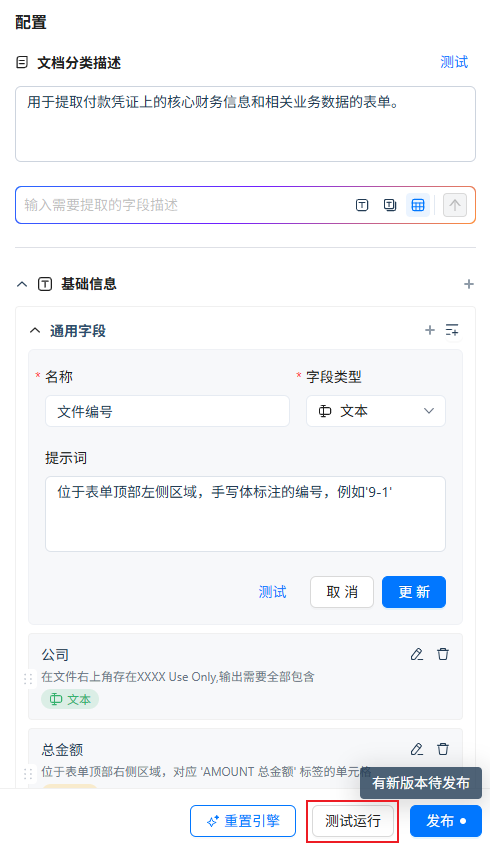Click the batch add list icon in 通用字段
Viewport: 490px width, 852px height.
tap(452, 330)
